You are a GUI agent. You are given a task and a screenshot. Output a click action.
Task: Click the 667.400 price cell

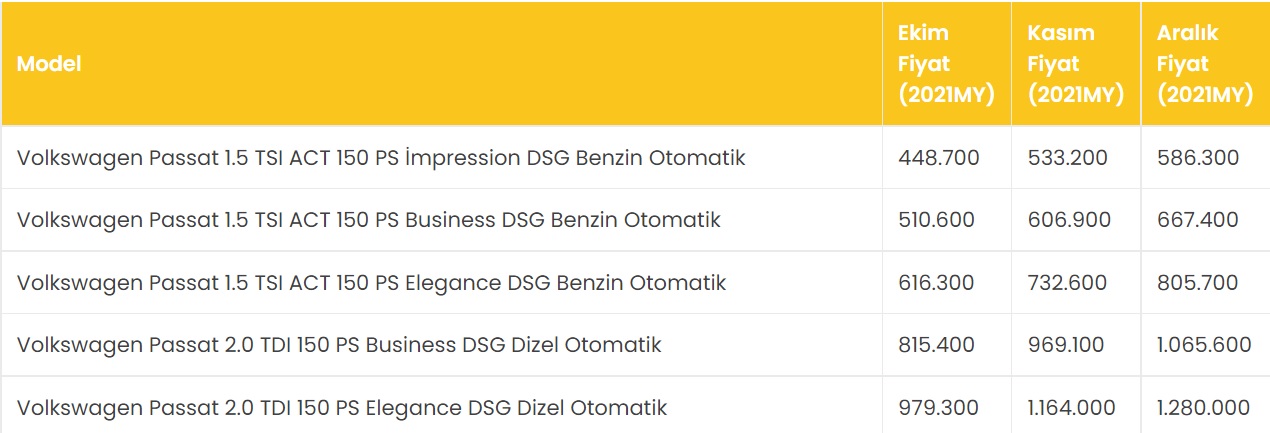(x=1198, y=220)
